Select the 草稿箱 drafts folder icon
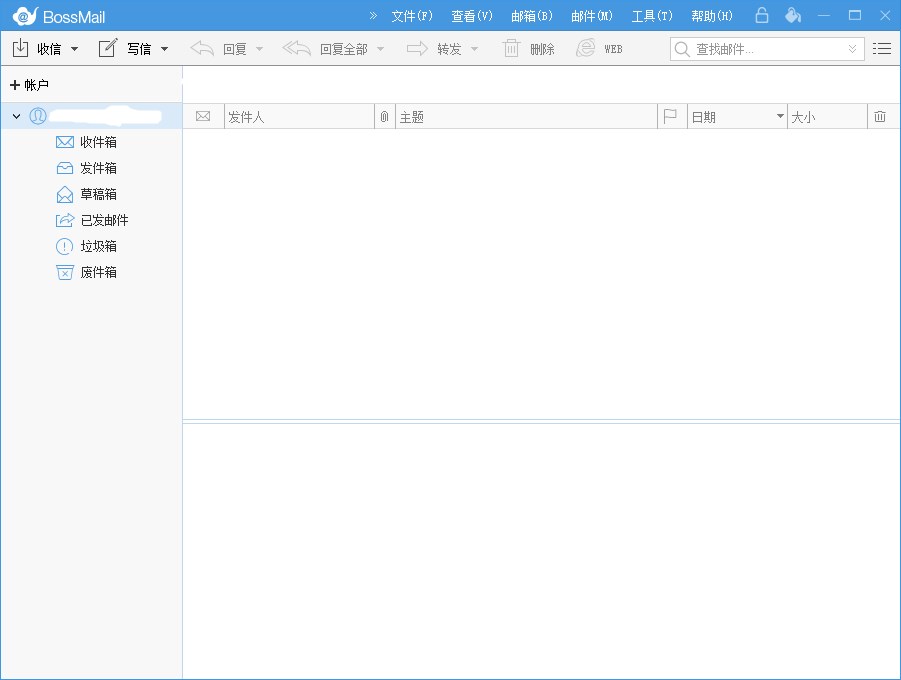901x680 pixels. coord(64,194)
